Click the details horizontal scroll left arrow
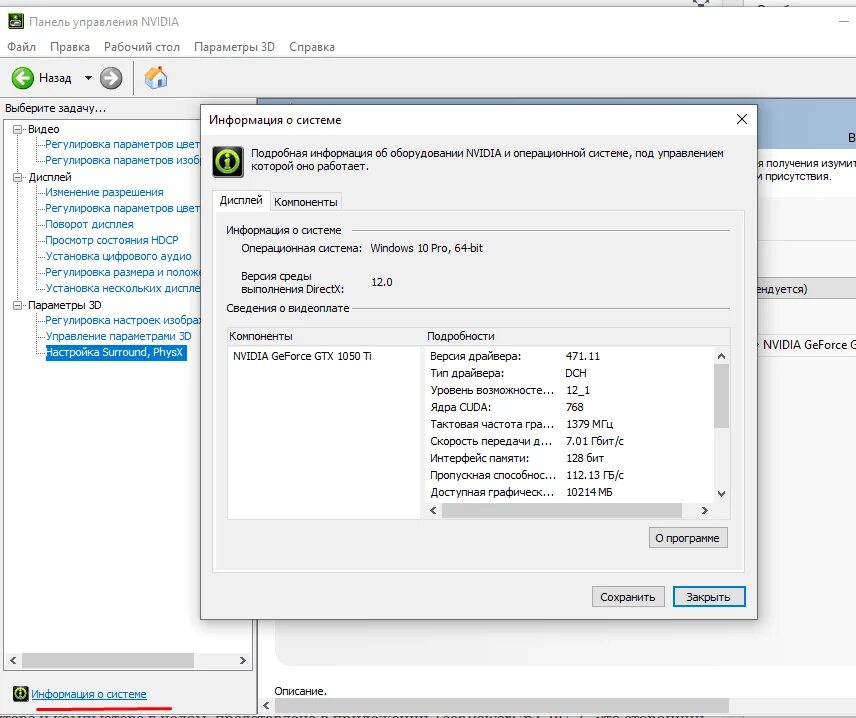 coord(433,511)
